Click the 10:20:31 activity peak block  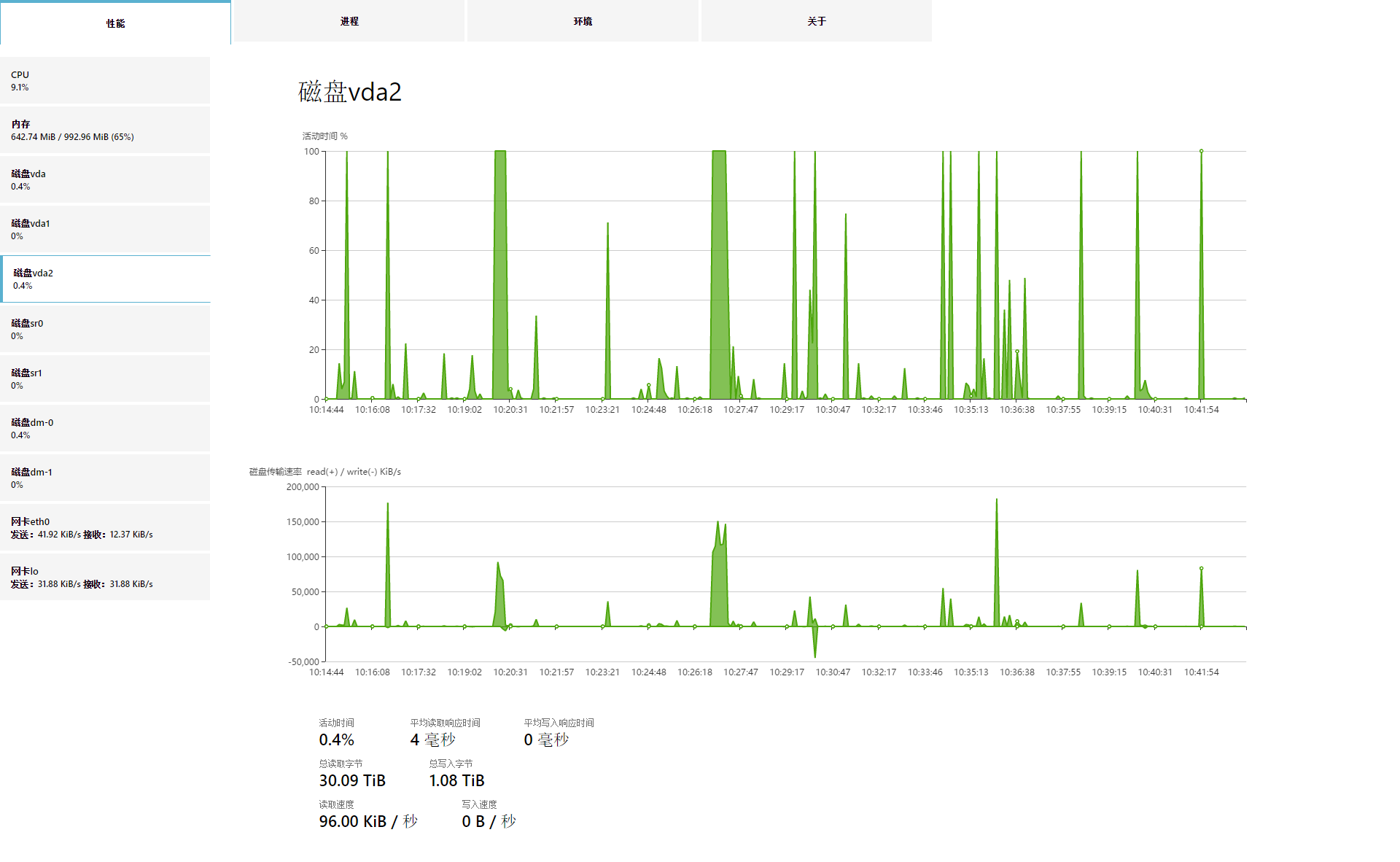[500, 275]
